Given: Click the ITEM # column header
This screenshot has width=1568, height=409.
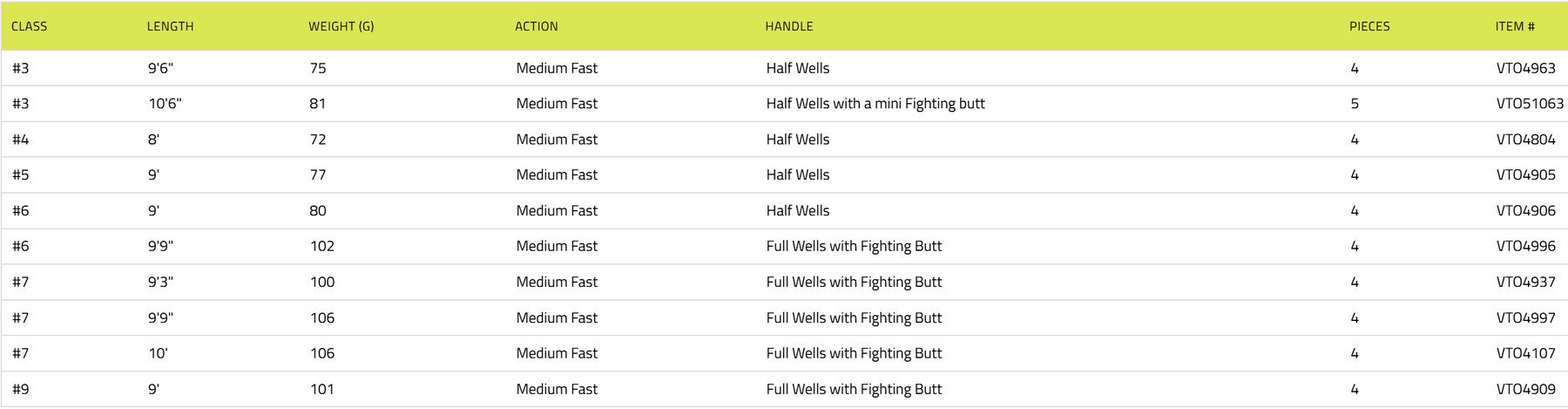Looking at the screenshot, I should tap(1514, 26).
